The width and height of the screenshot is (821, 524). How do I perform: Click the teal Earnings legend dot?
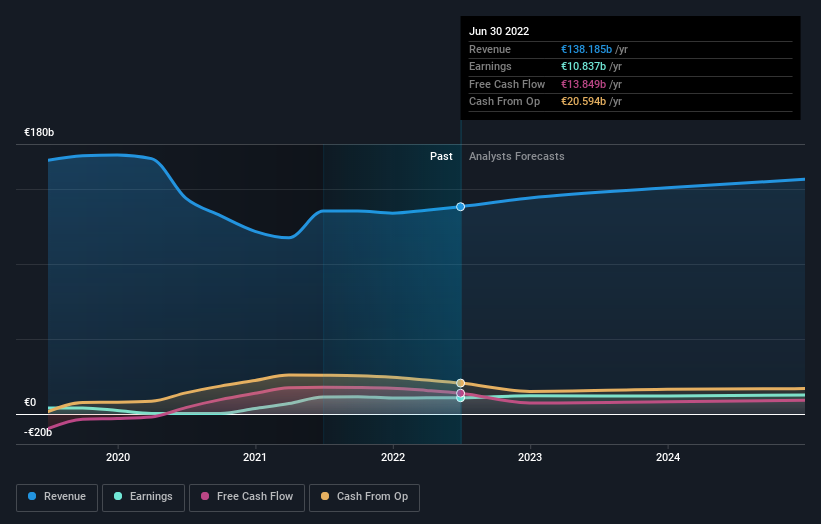[x=118, y=496]
